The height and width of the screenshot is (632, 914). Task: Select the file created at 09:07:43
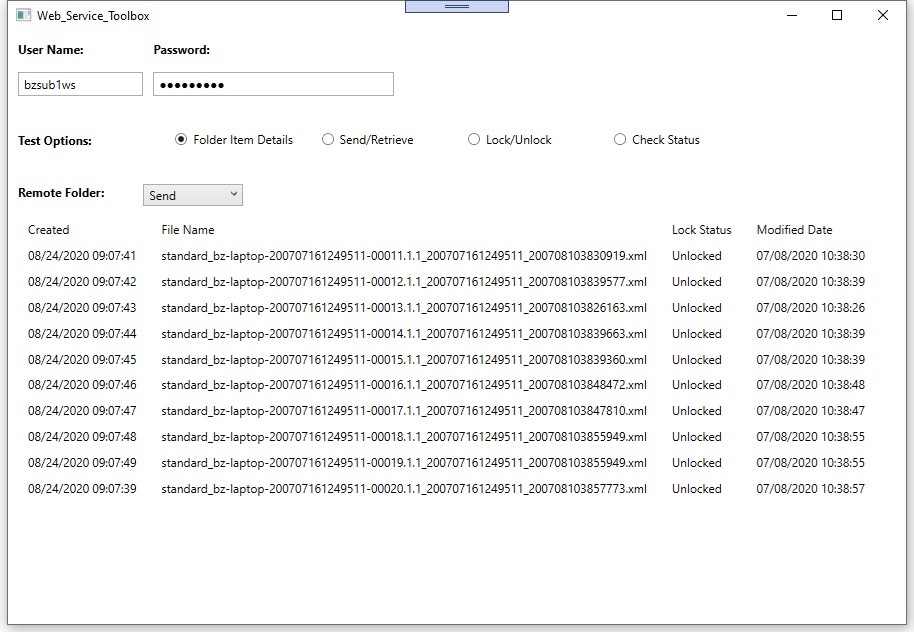click(x=404, y=308)
